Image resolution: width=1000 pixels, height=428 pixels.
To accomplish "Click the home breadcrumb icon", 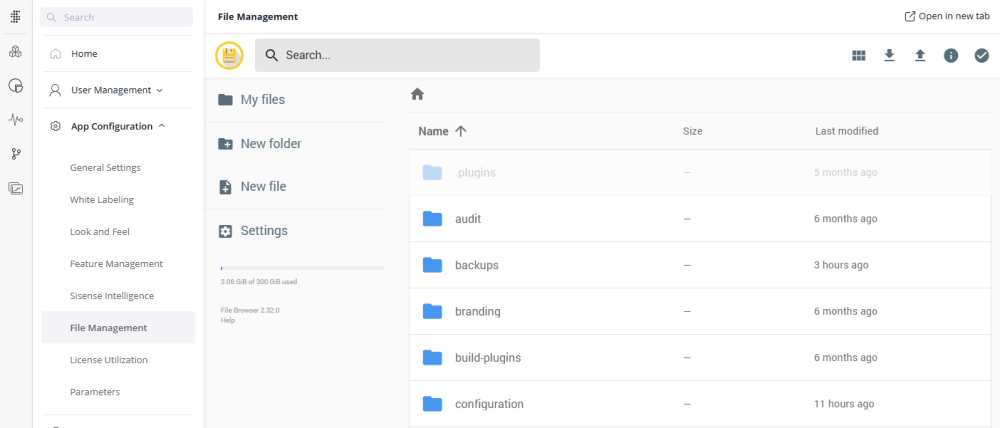I will point(418,94).
